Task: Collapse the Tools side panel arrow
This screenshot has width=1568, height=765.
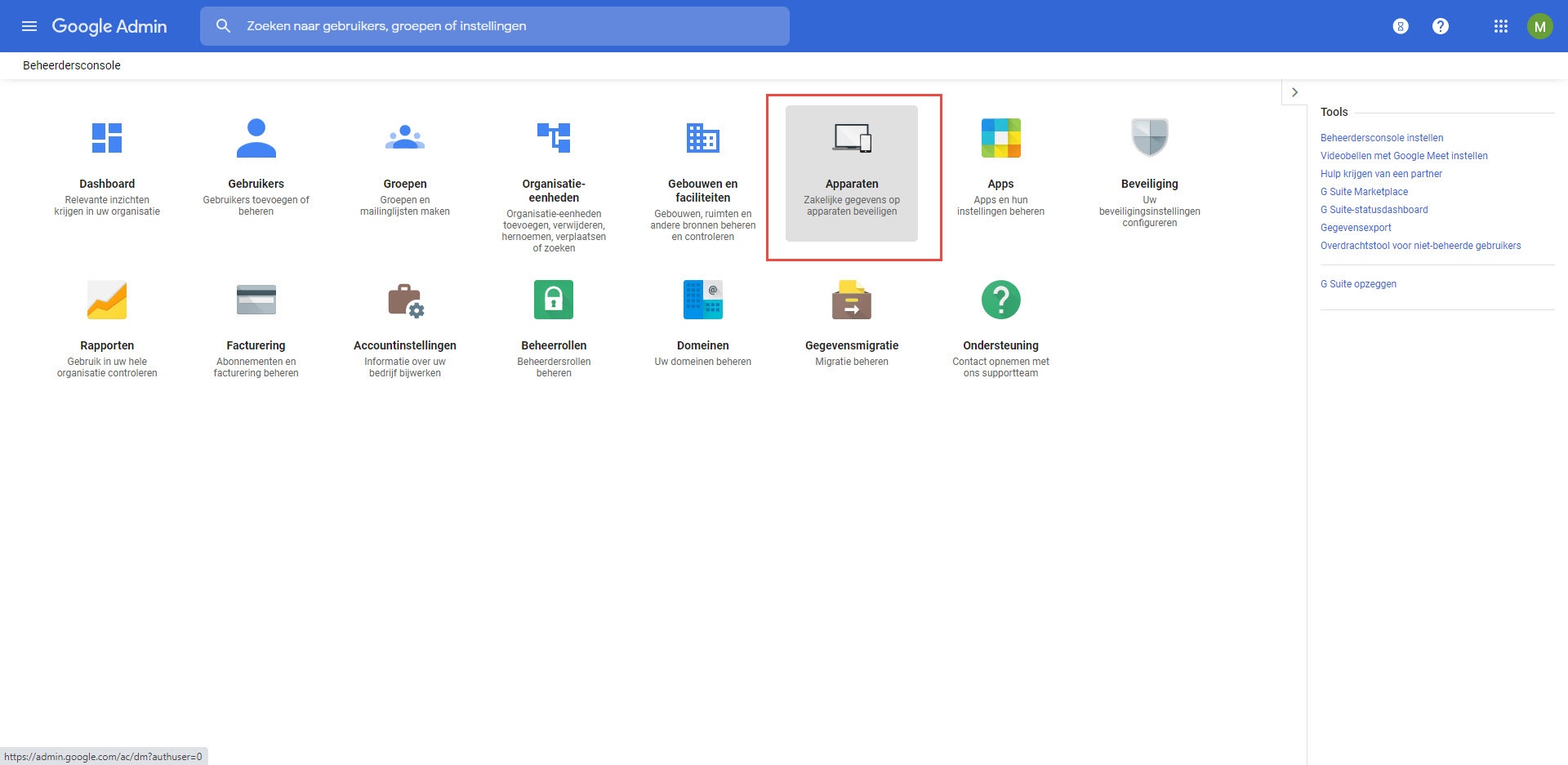Action: [x=1294, y=92]
